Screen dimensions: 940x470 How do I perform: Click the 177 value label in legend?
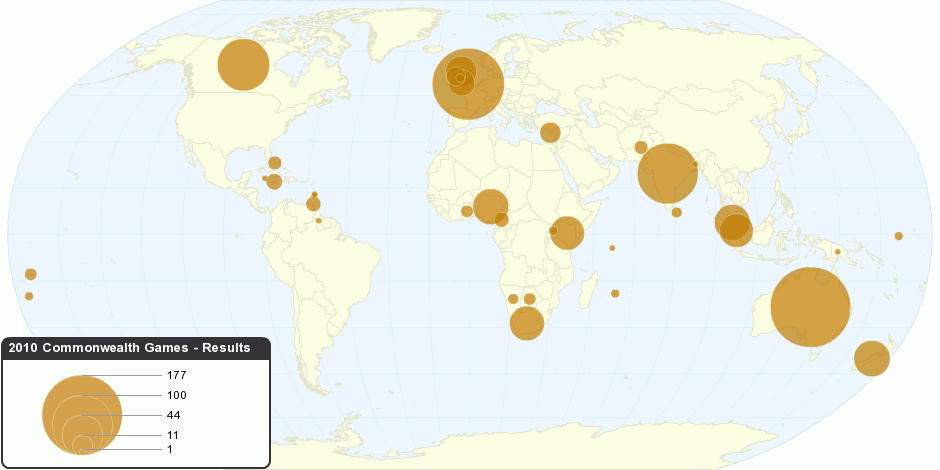click(178, 374)
